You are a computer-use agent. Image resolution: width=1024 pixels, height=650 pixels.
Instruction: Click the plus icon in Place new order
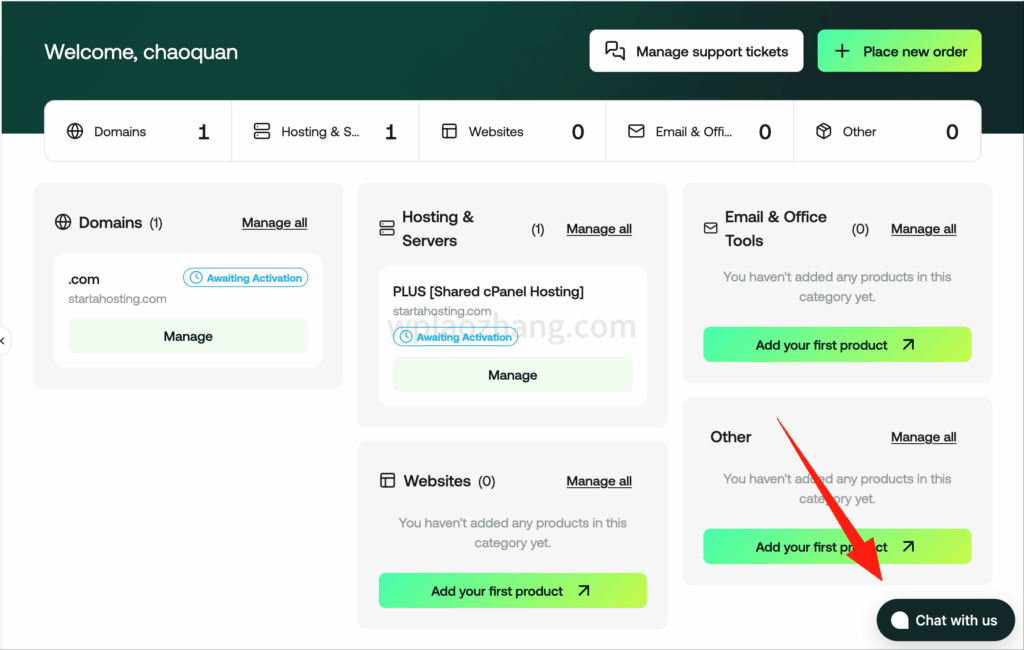[843, 51]
